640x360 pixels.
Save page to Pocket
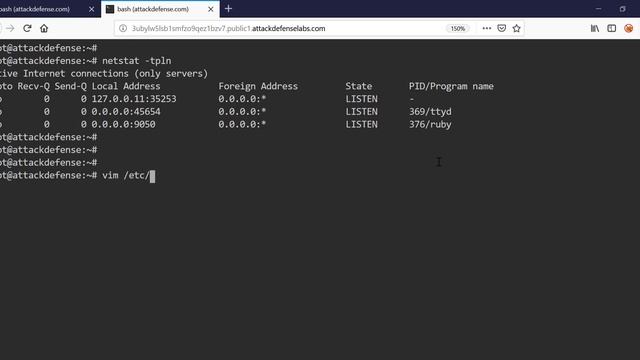pyautogui.click(x=502, y=28)
